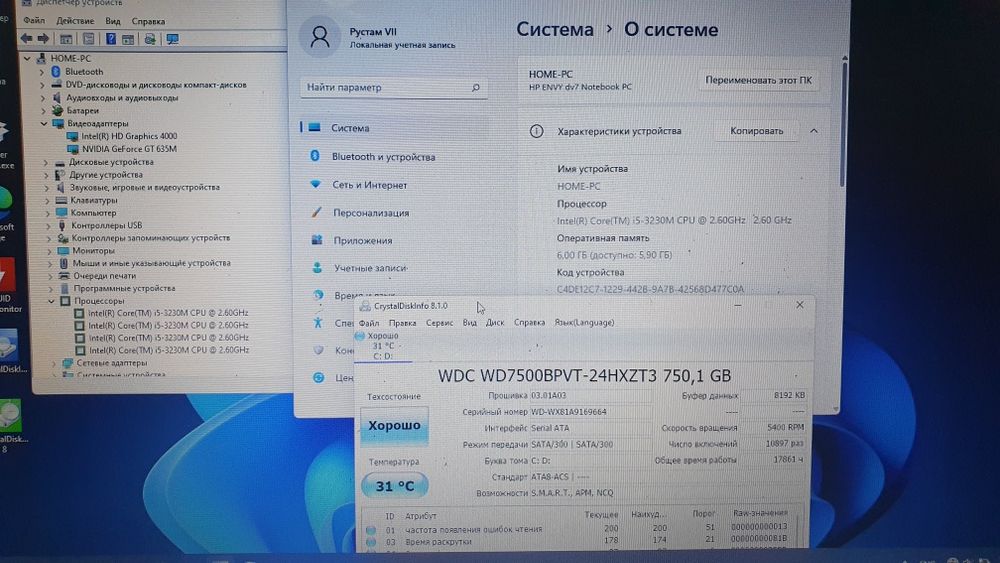Click the HOME-PC computer icon at tree root
1000x563 pixels.
[41, 58]
